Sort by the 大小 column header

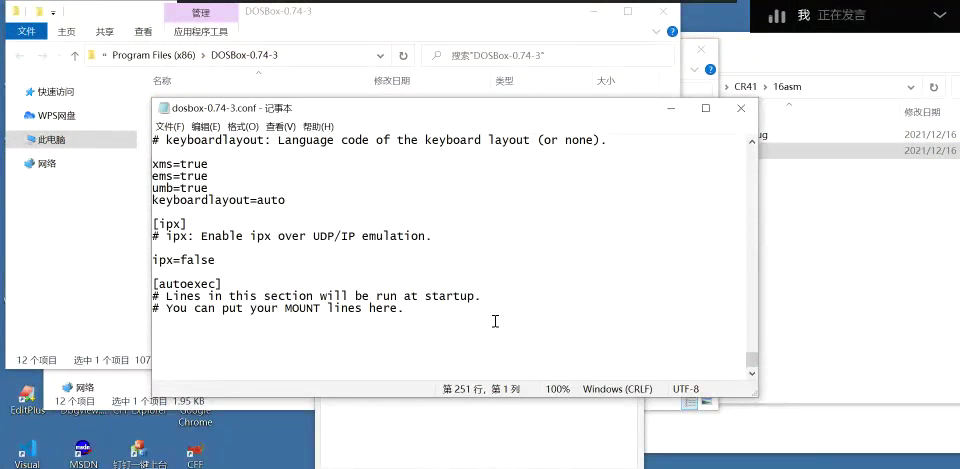pos(606,81)
